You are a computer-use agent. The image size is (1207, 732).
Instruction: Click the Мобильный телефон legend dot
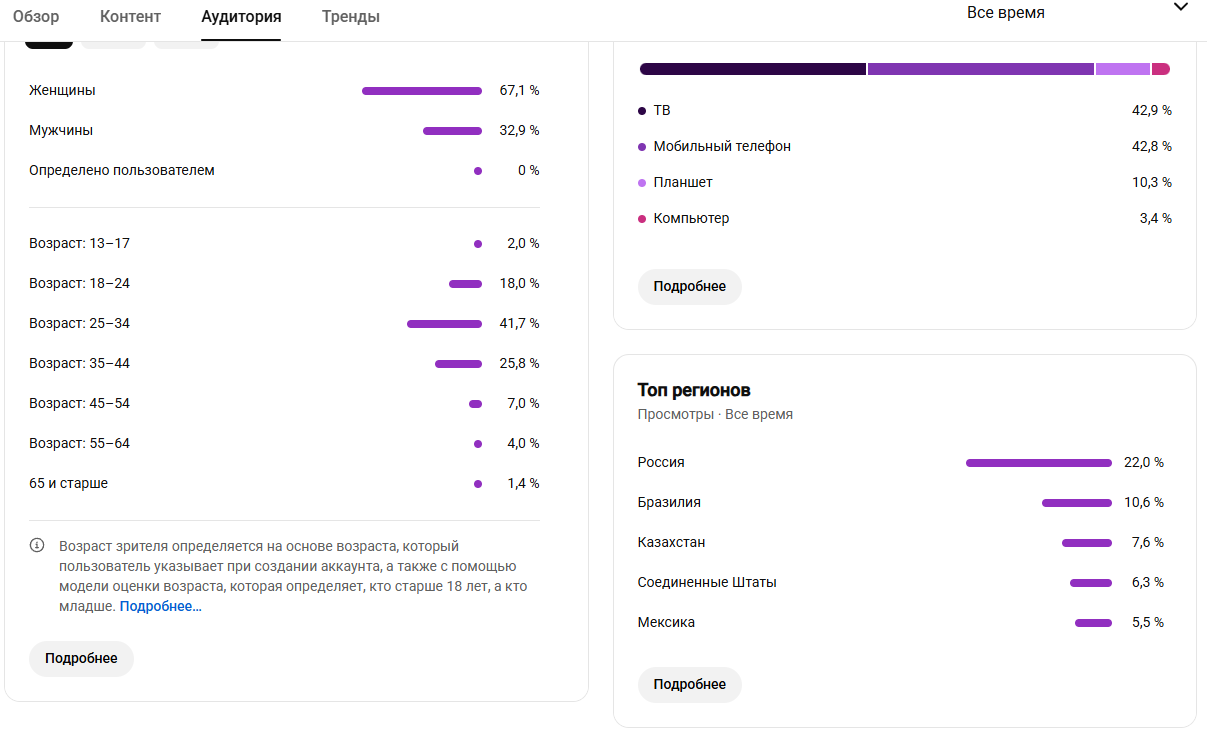[x=642, y=147]
